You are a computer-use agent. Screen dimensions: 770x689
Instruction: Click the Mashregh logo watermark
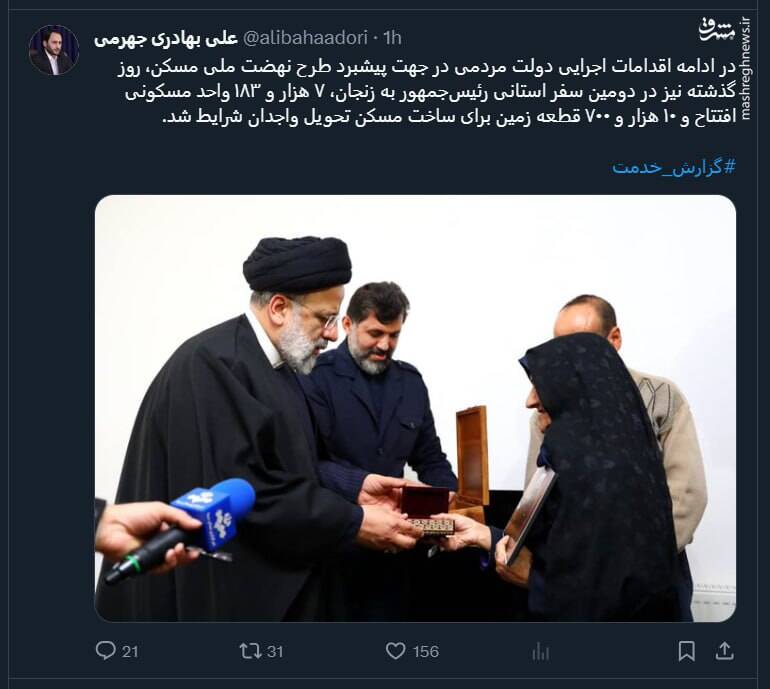(x=717, y=29)
